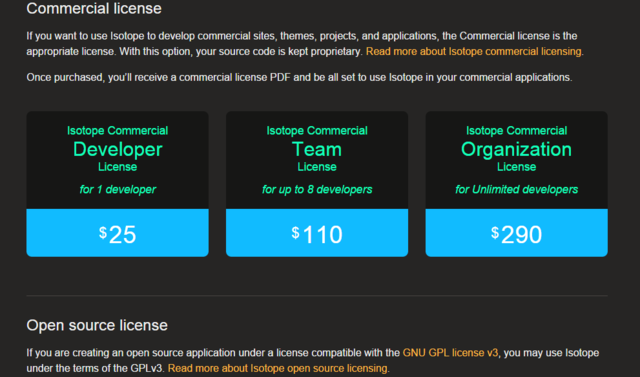This screenshot has width=640, height=377.
Task: Click the 'Once purchased' paragraph text
Action: point(299,78)
